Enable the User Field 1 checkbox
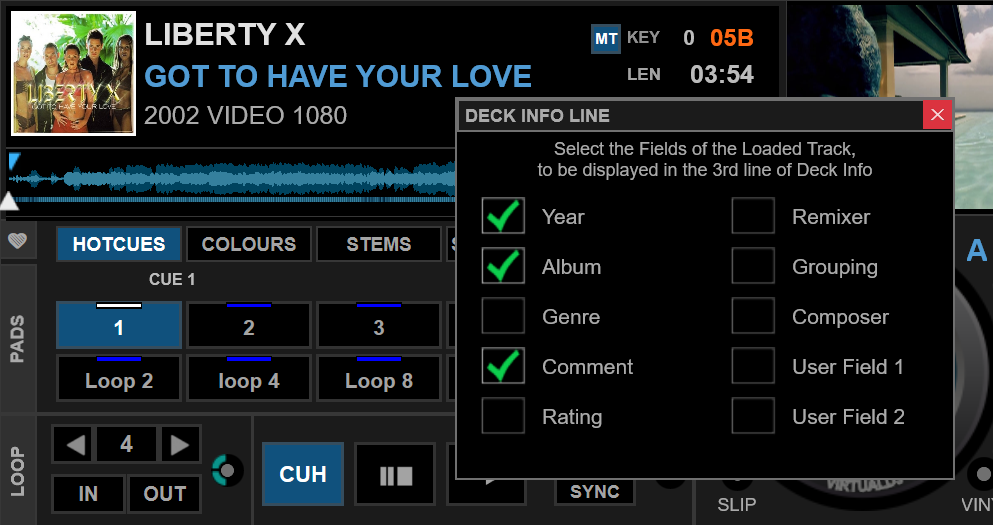 click(753, 366)
